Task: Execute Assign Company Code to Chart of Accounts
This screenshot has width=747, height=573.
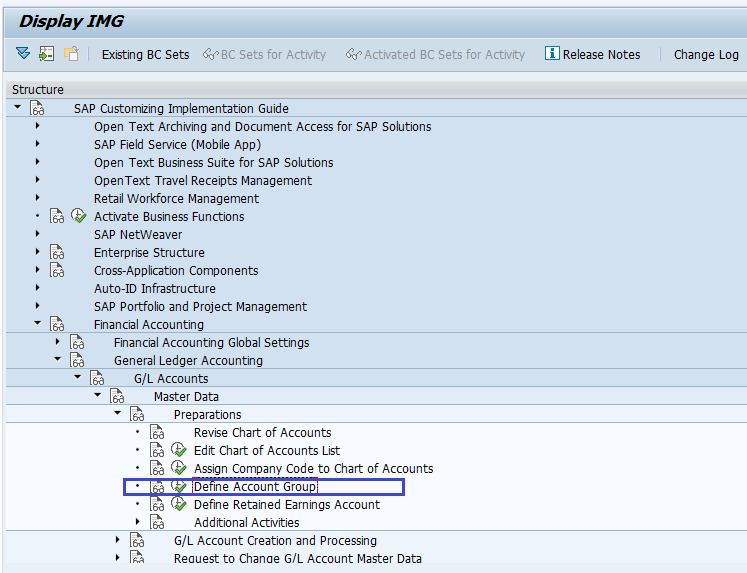Action: point(179,468)
